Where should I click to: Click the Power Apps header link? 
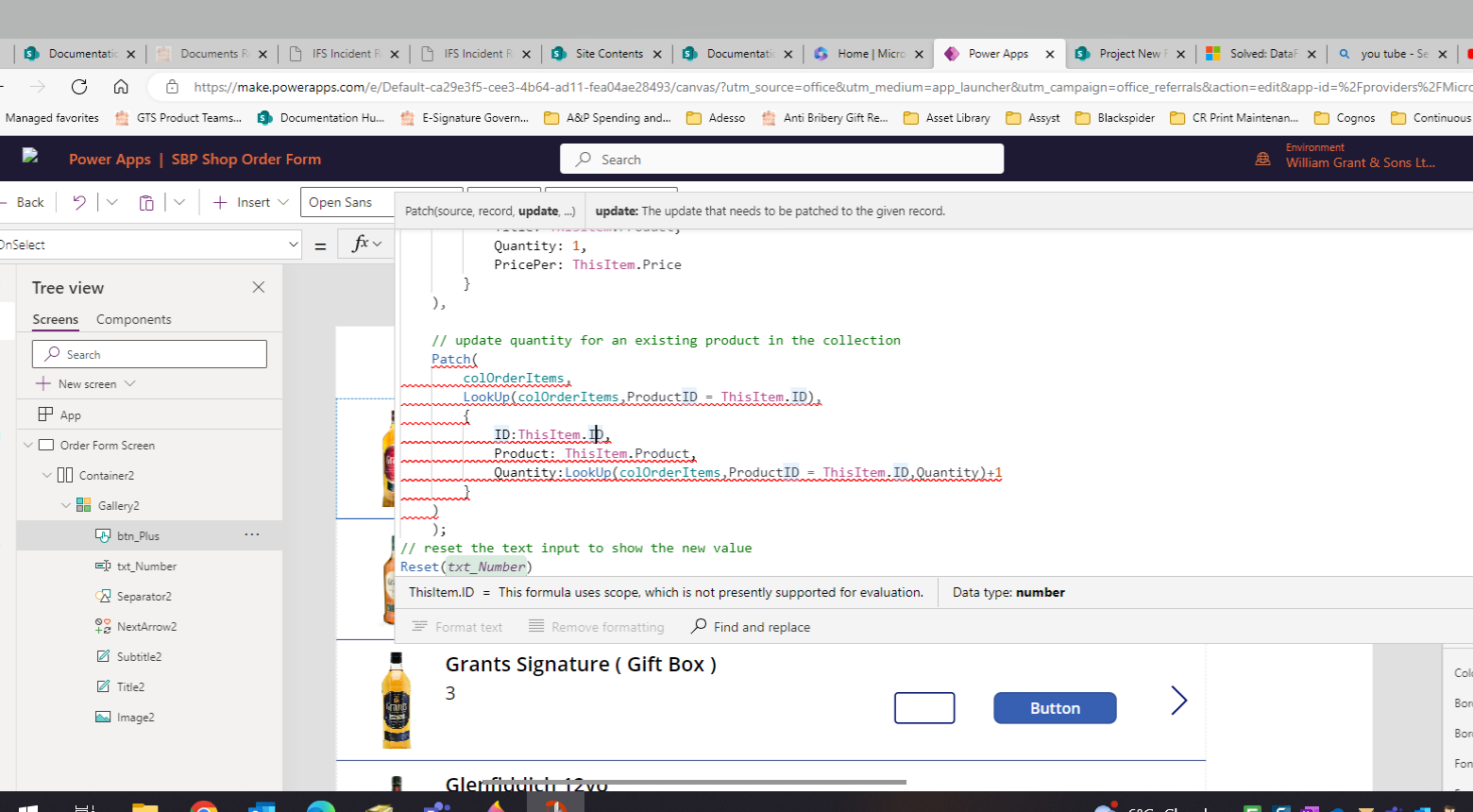110,159
